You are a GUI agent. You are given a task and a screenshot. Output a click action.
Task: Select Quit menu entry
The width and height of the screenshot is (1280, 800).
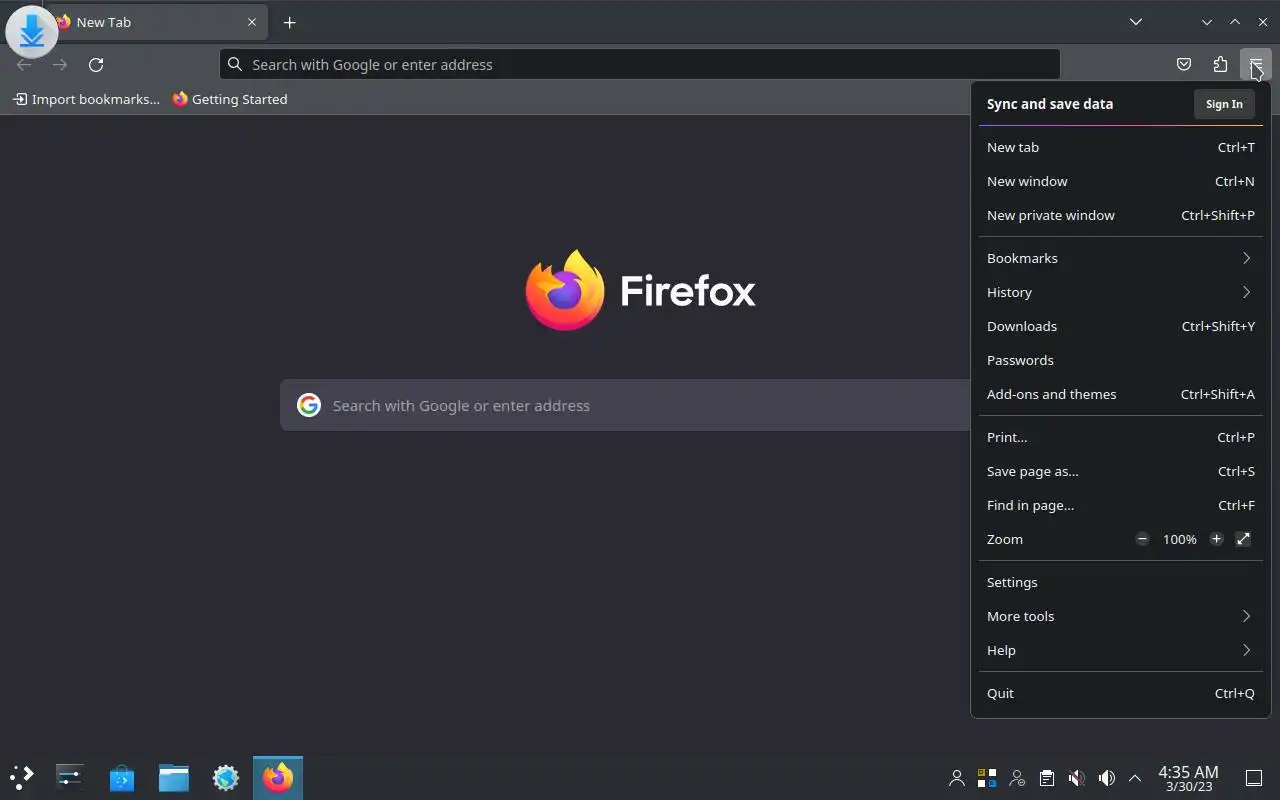coord(1120,693)
